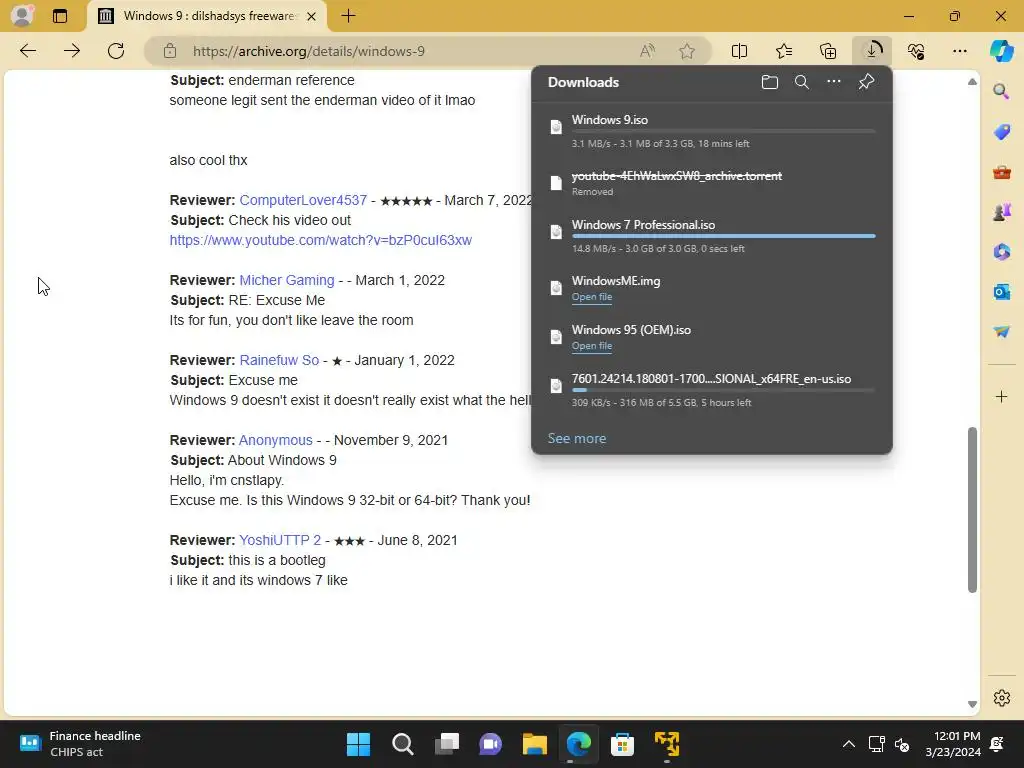Click the page vertical scrollbar thumb
The width and height of the screenshot is (1024, 768).
(972, 510)
